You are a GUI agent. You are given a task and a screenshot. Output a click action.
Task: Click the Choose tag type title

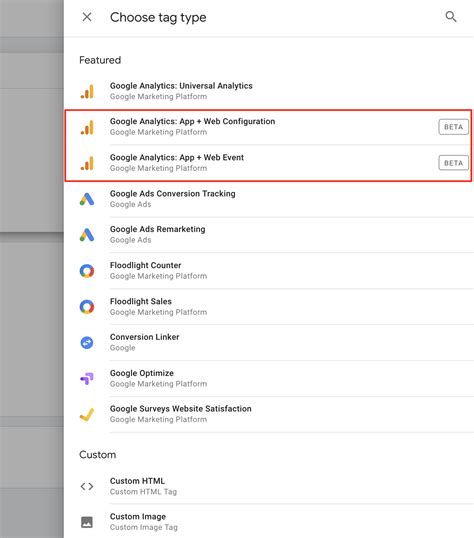click(158, 17)
